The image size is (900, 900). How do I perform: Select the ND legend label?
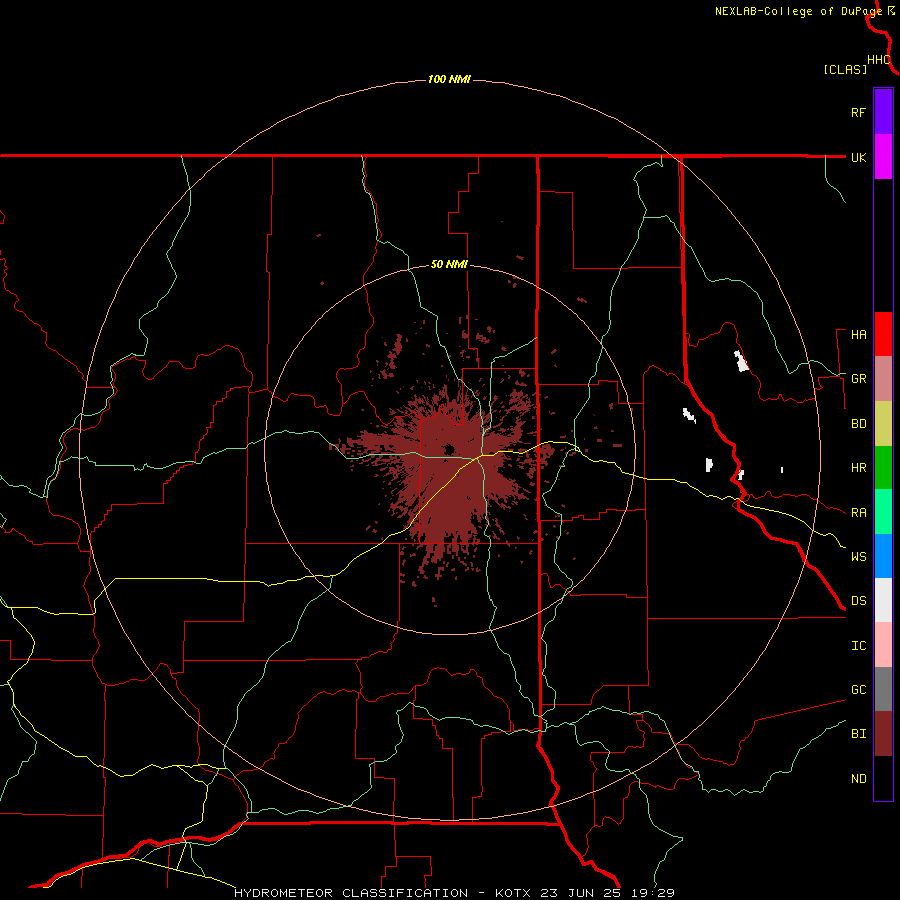pos(858,779)
